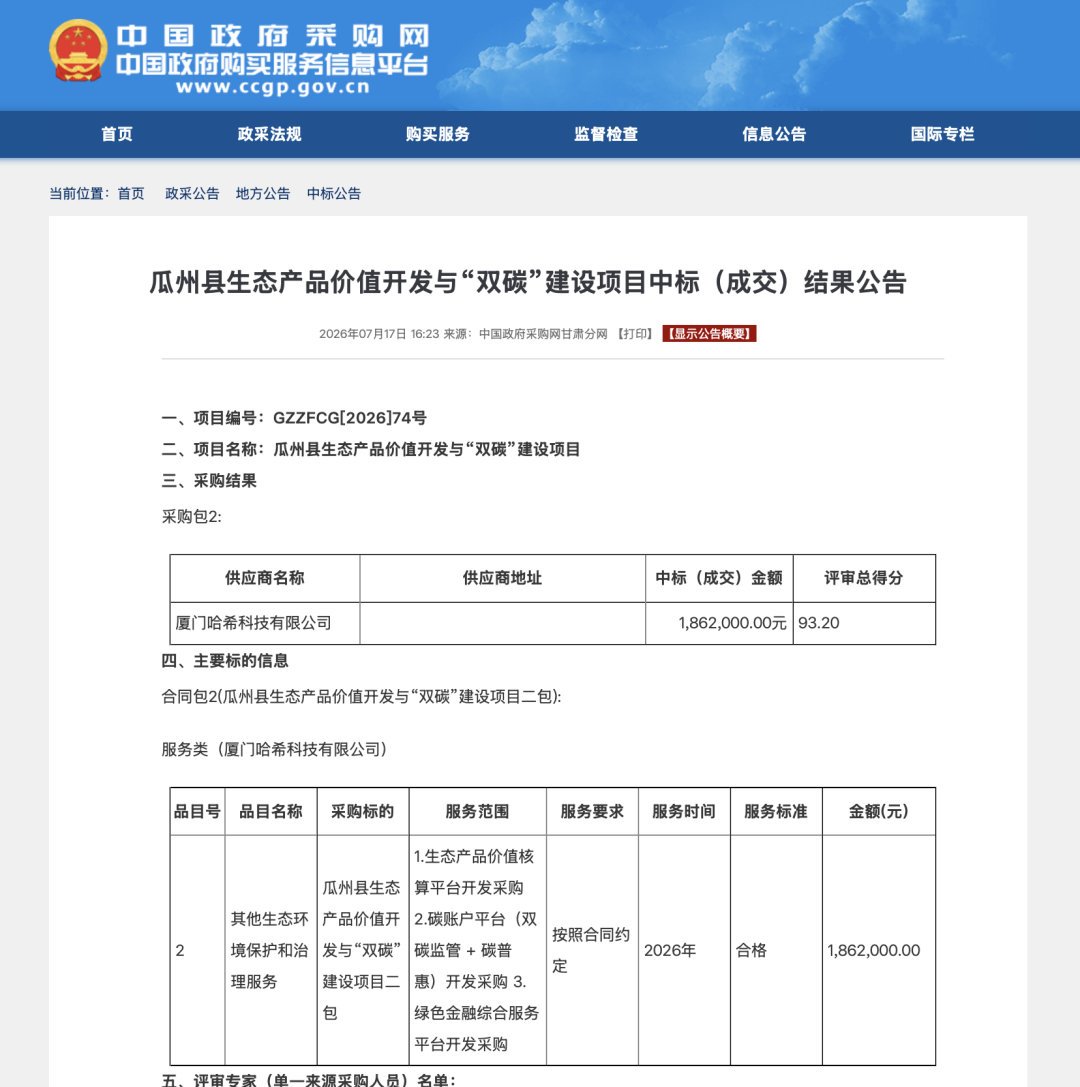This screenshot has height=1087, width=1080.
Task: Click the 【打印】 print link
Action: [635, 334]
